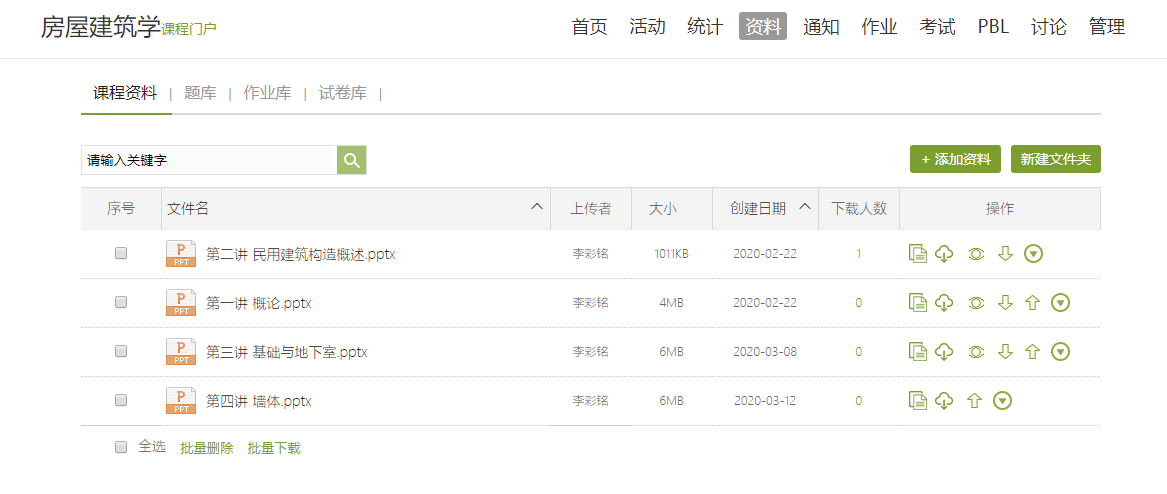Download 第一讲 概论.pptx via cloud icon
This screenshot has width=1167, height=494.
[944, 303]
